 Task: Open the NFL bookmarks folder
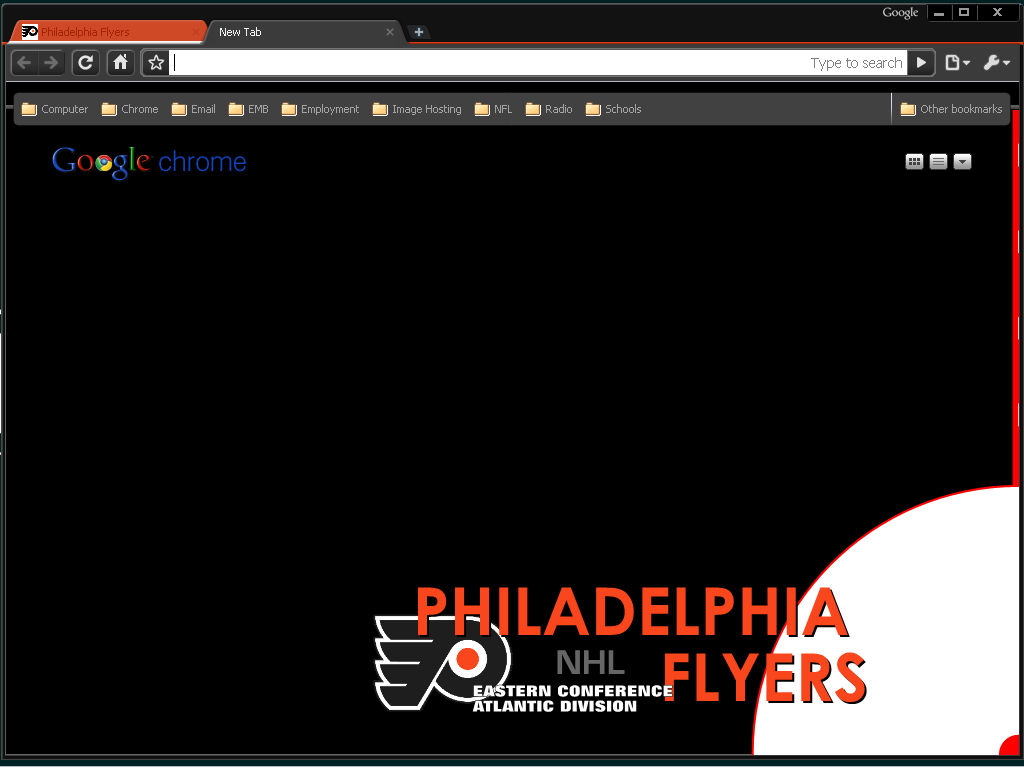493,109
